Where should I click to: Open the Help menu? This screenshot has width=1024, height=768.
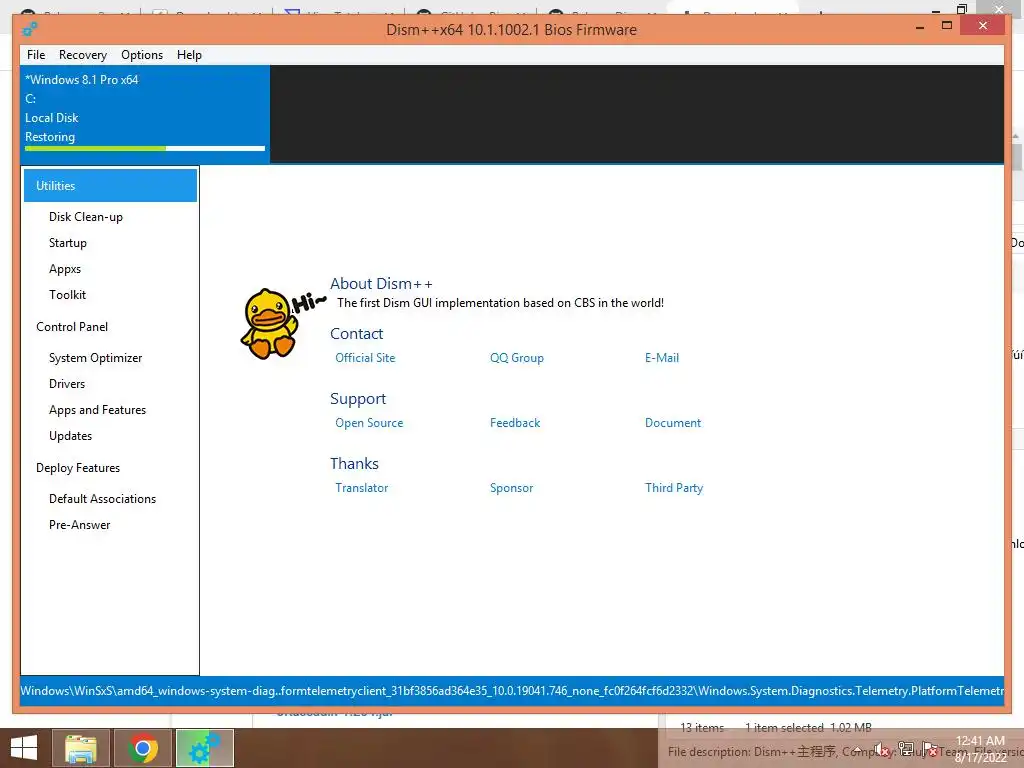click(x=189, y=55)
